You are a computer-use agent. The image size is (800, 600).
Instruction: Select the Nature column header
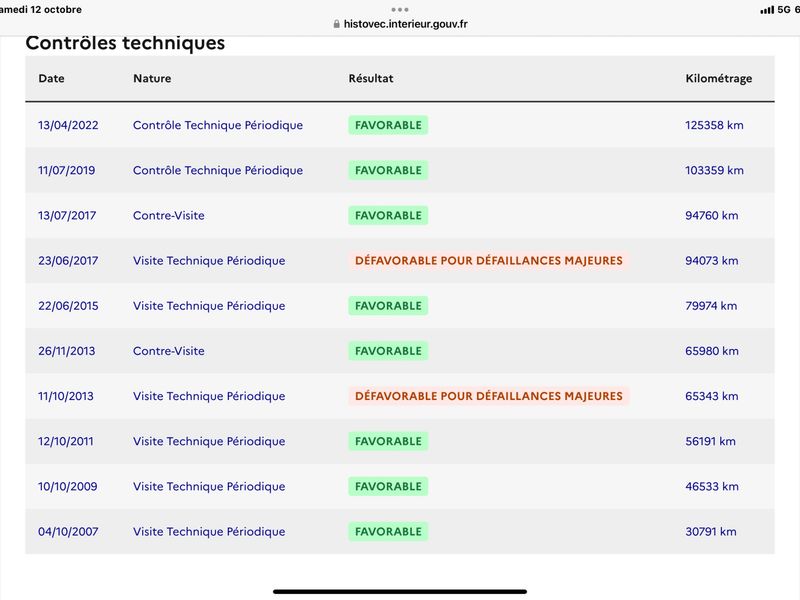click(x=152, y=79)
